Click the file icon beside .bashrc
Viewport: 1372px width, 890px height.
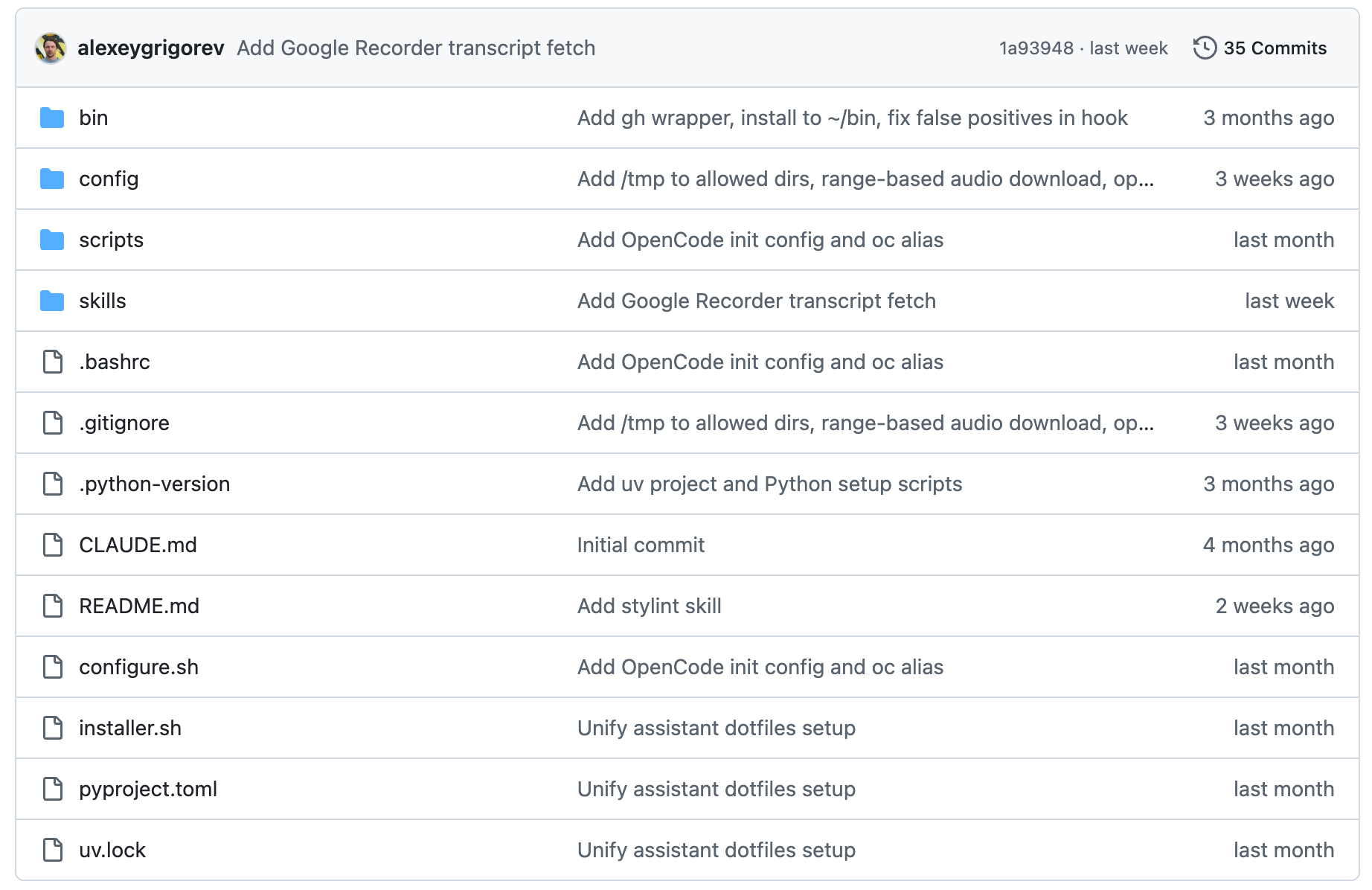click(x=53, y=362)
